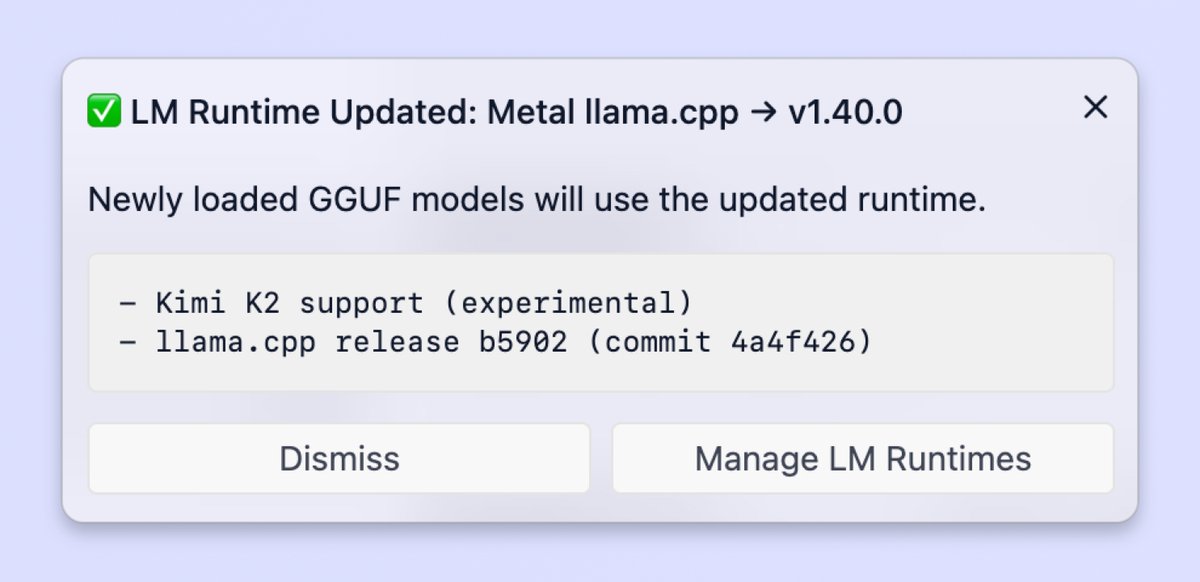Click the 'Newly loaded GGUF models' sentence

pos(537,200)
